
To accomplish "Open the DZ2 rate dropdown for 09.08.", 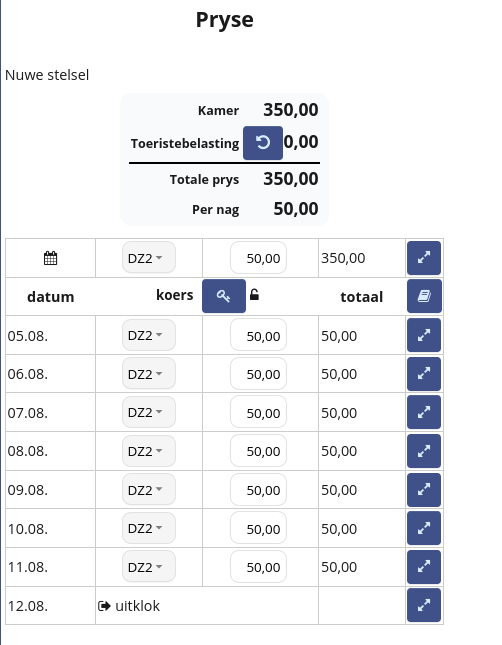I will click(149, 490).
